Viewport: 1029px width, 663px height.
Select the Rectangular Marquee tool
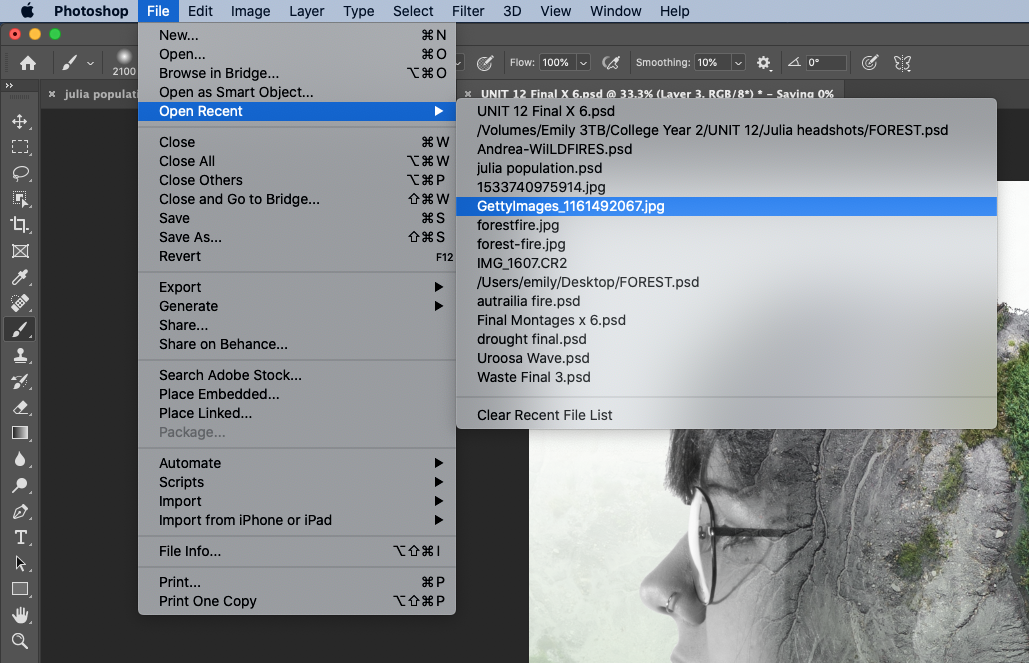point(20,147)
